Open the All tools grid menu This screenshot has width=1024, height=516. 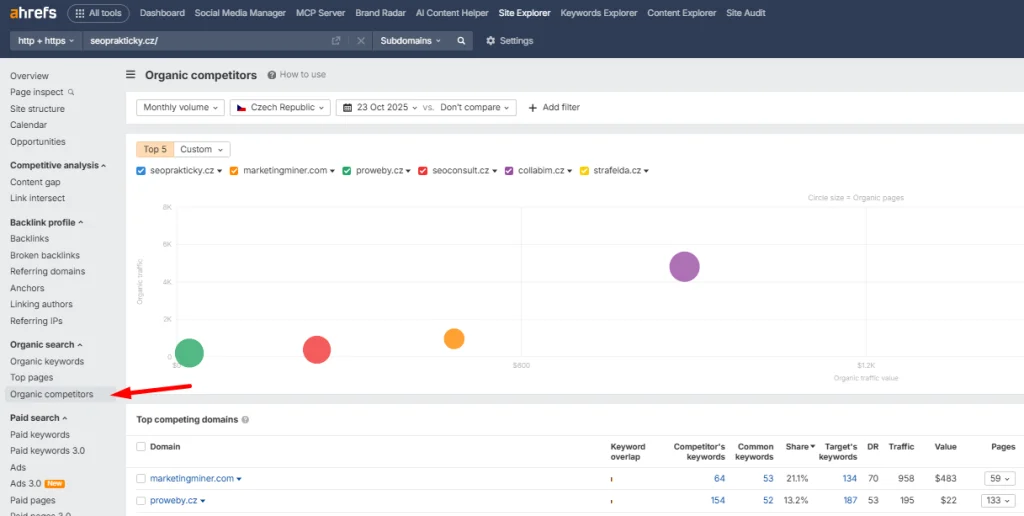pyautogui.click(x=98, y=13)
